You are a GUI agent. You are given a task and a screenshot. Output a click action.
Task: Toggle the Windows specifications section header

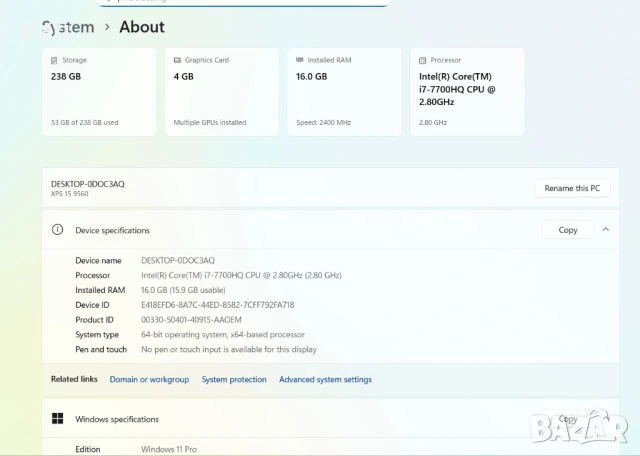117,419
